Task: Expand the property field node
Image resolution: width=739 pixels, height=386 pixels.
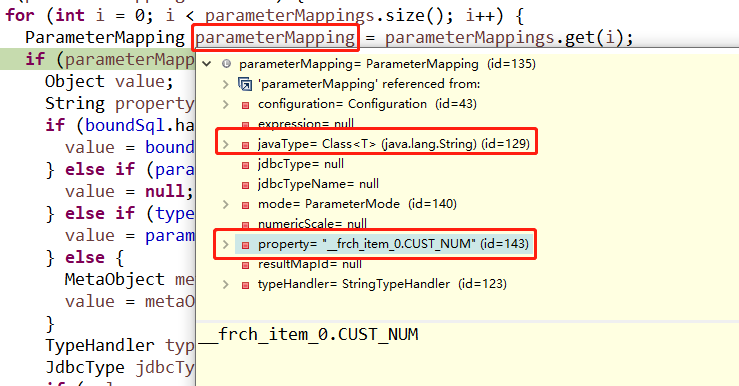Action: 226,244
